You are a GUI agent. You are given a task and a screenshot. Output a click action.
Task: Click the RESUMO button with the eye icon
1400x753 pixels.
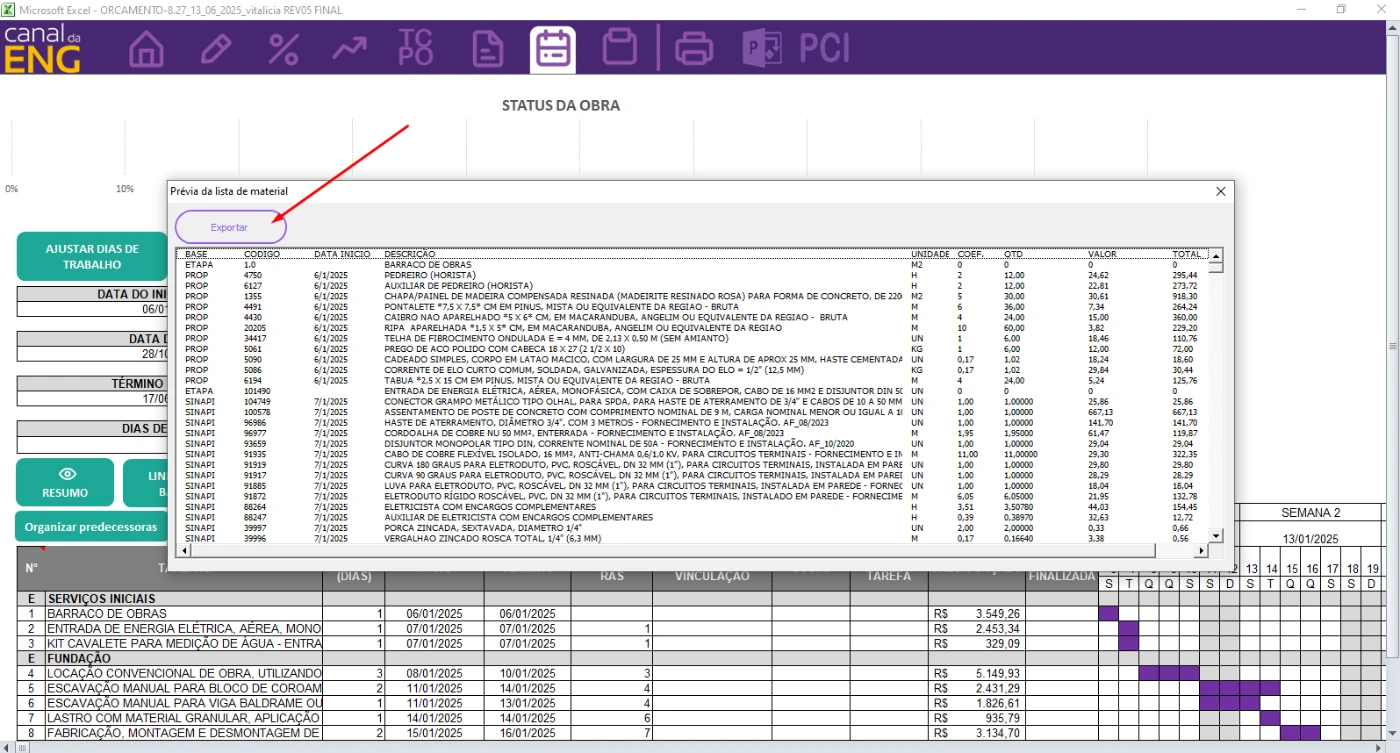(65, 483)
